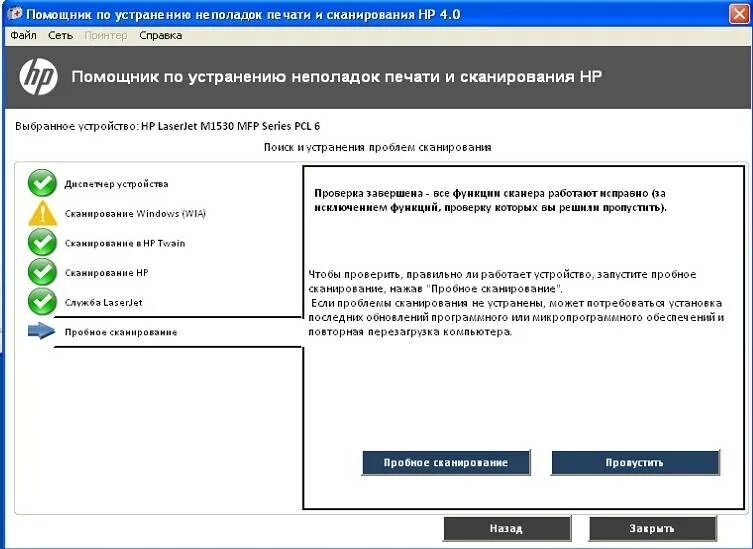Click the selected device text HP LaserJet M1530
753x549 pixels.
coord(231,126)
